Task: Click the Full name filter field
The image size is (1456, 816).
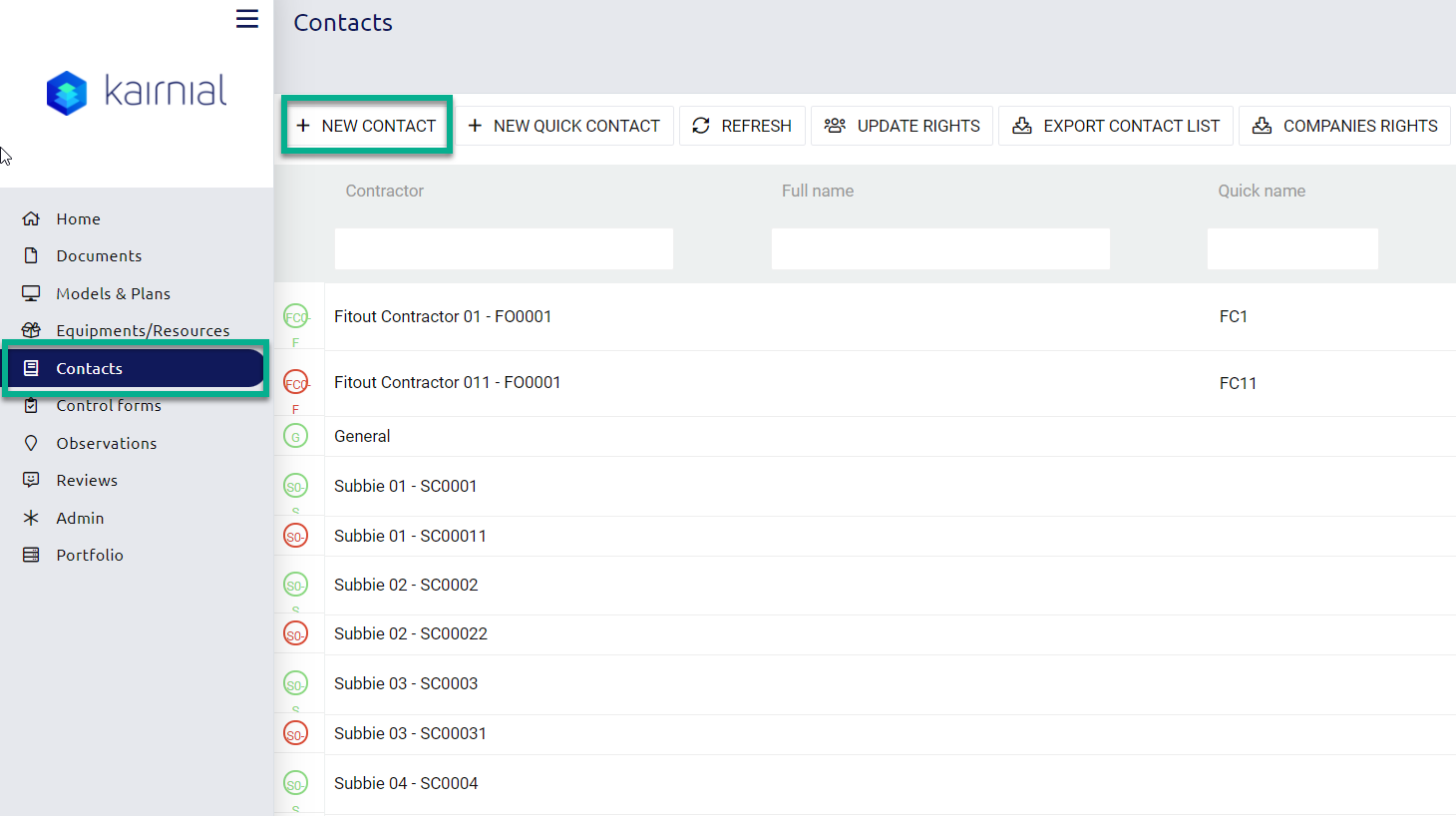Action: (940, 248)
